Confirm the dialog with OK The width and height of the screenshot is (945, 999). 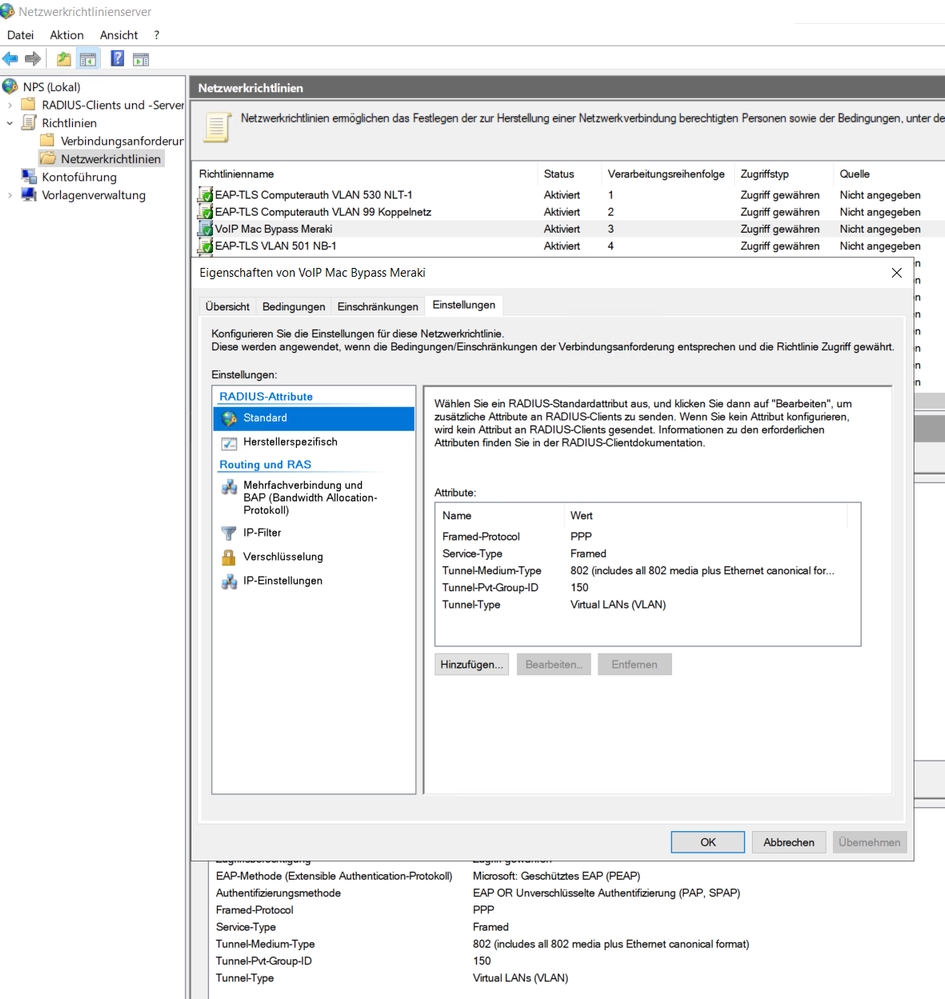point(707,842)
